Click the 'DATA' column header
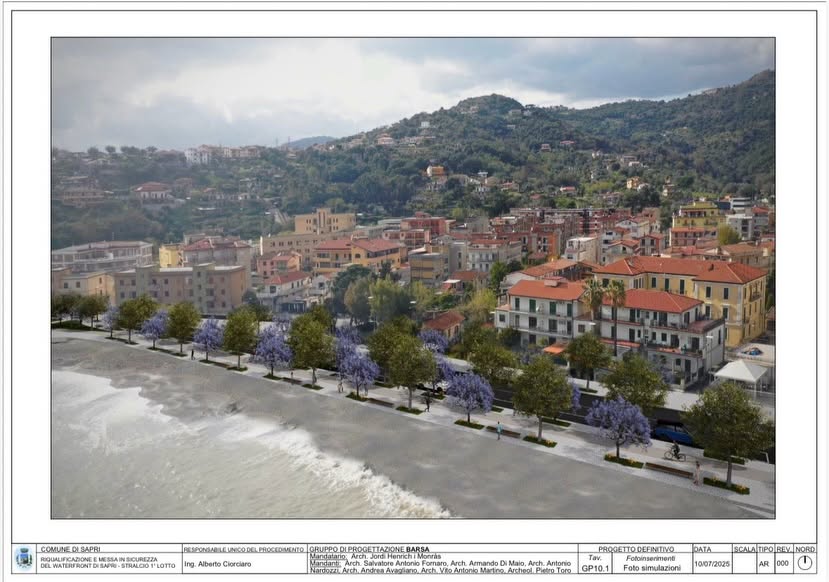The image size is (829, 582). click(x=703, y=549)
